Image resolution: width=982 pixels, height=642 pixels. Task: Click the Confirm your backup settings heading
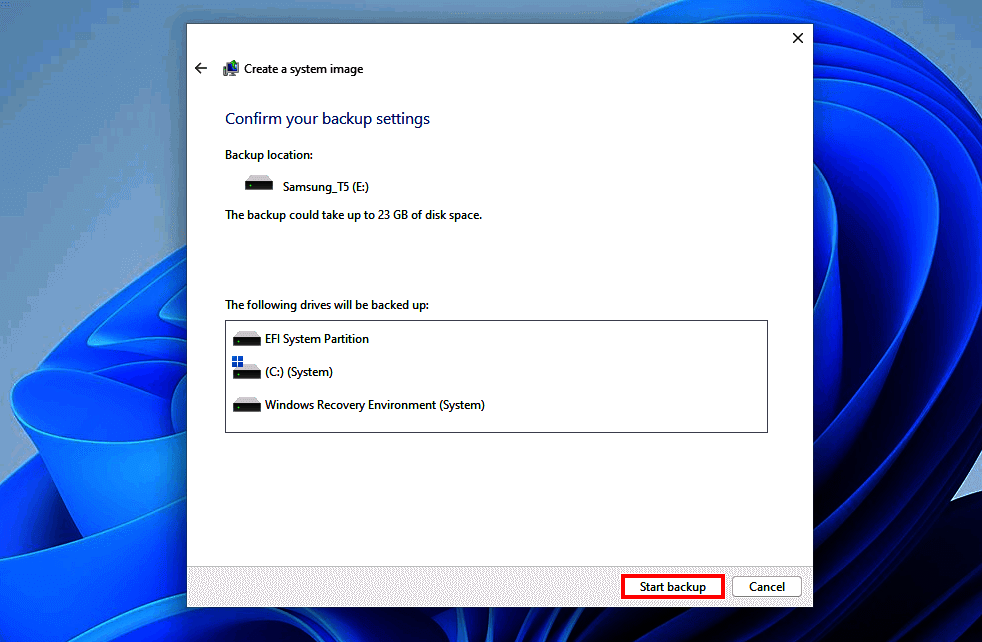click(327, 118)
